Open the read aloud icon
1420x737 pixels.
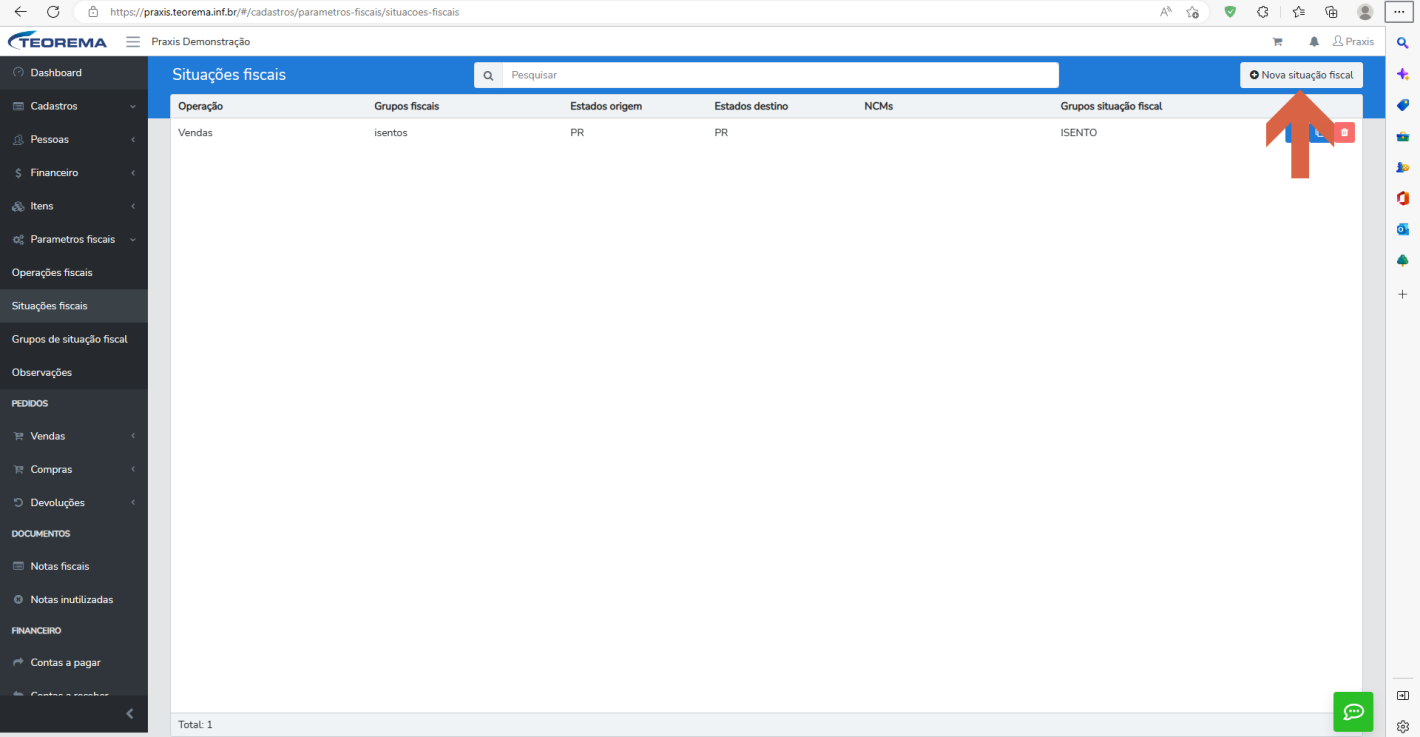tap(1166, 12)
